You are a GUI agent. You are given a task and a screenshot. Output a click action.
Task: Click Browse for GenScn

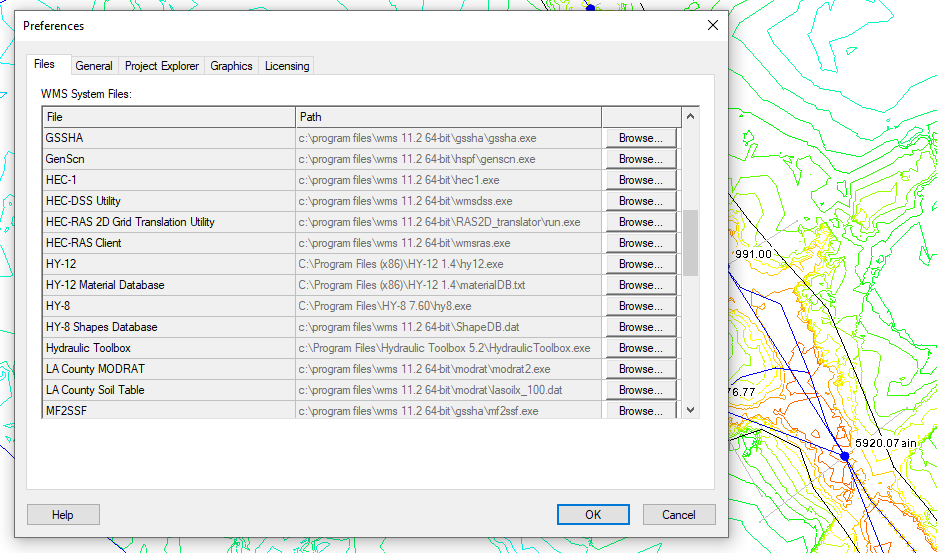pyautogui.click(x=641, y=159)
